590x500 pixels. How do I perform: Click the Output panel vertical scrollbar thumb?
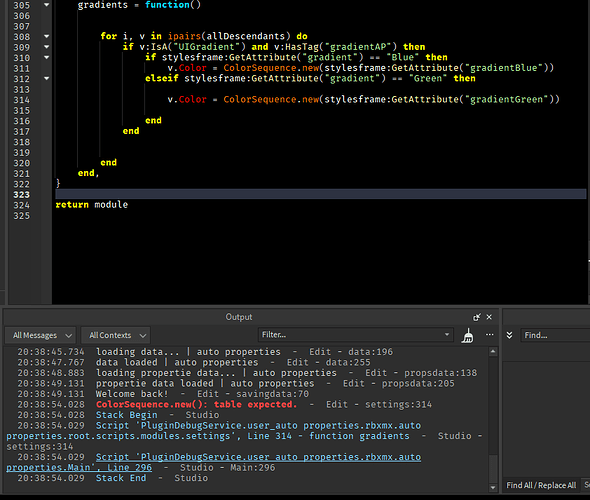pyautogui.click(x=493, y=468)
